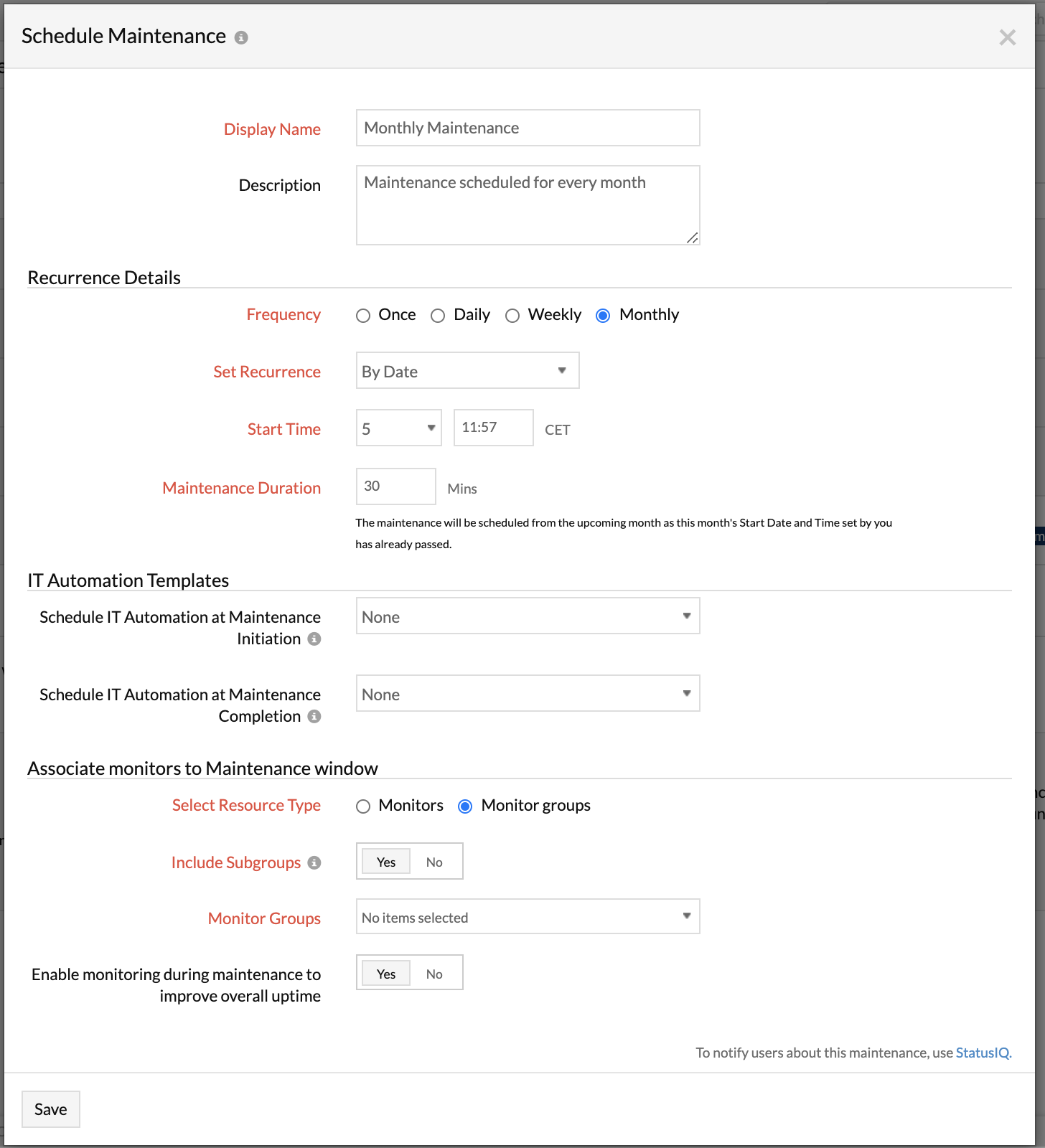Set Include Subgroups to No

pos(434,862)
